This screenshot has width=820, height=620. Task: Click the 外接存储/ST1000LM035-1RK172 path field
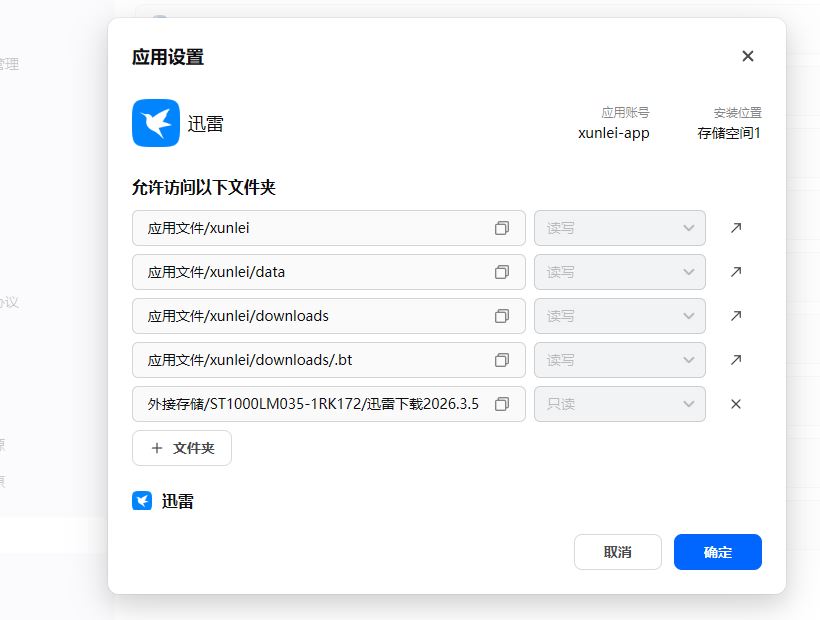pos(328,404)
